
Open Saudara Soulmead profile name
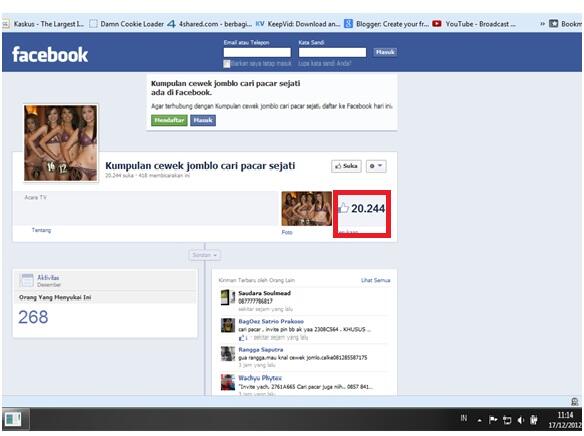[x=264, y=293]
